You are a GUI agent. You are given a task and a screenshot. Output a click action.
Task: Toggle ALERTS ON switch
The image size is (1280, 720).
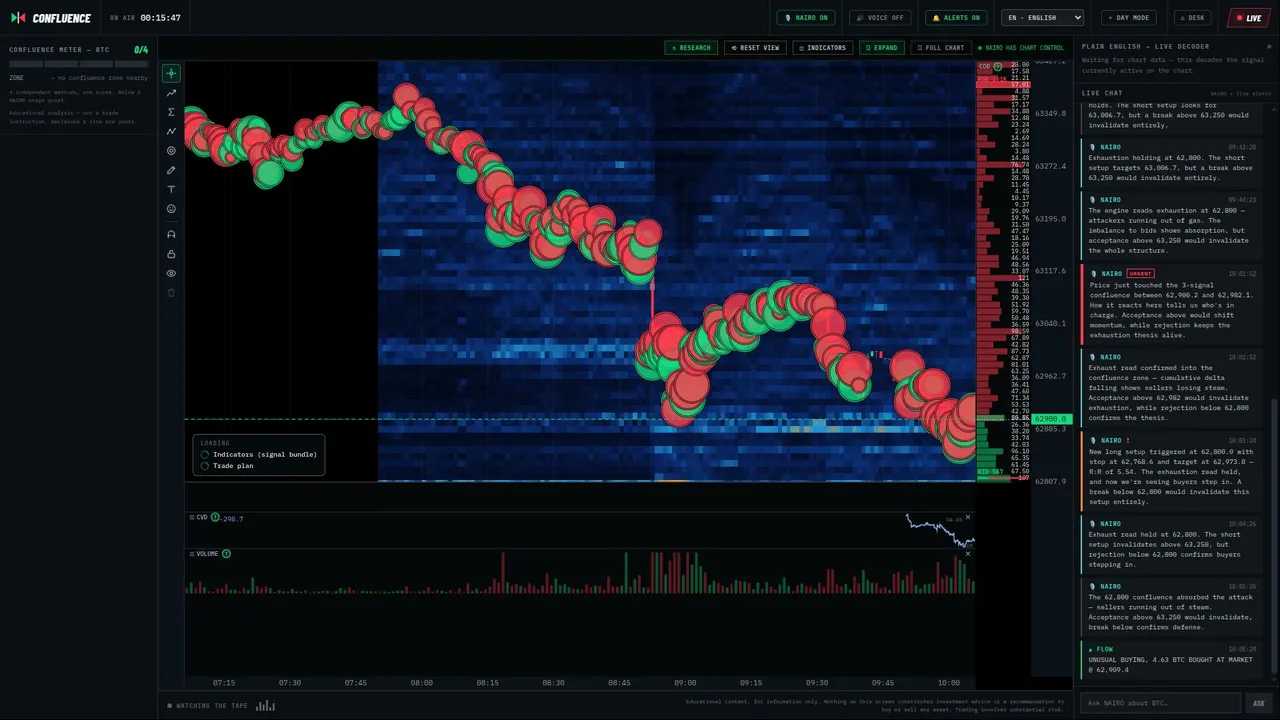pos(956,18)
